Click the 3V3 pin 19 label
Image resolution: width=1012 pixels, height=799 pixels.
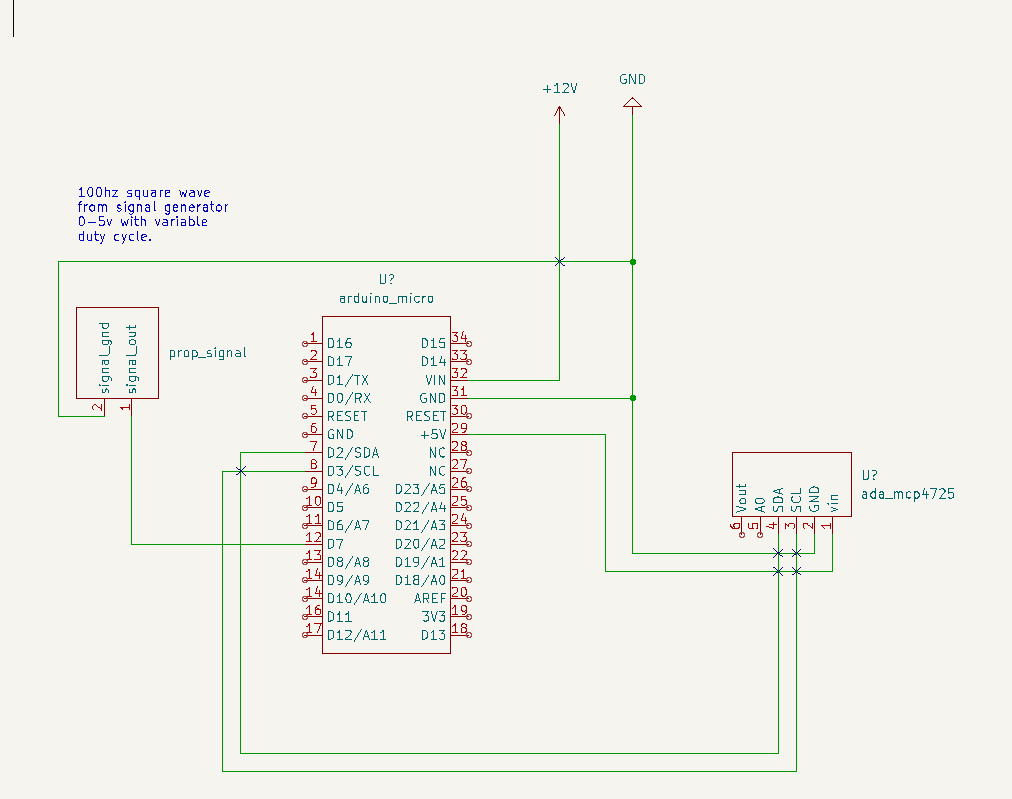[434, 617]
